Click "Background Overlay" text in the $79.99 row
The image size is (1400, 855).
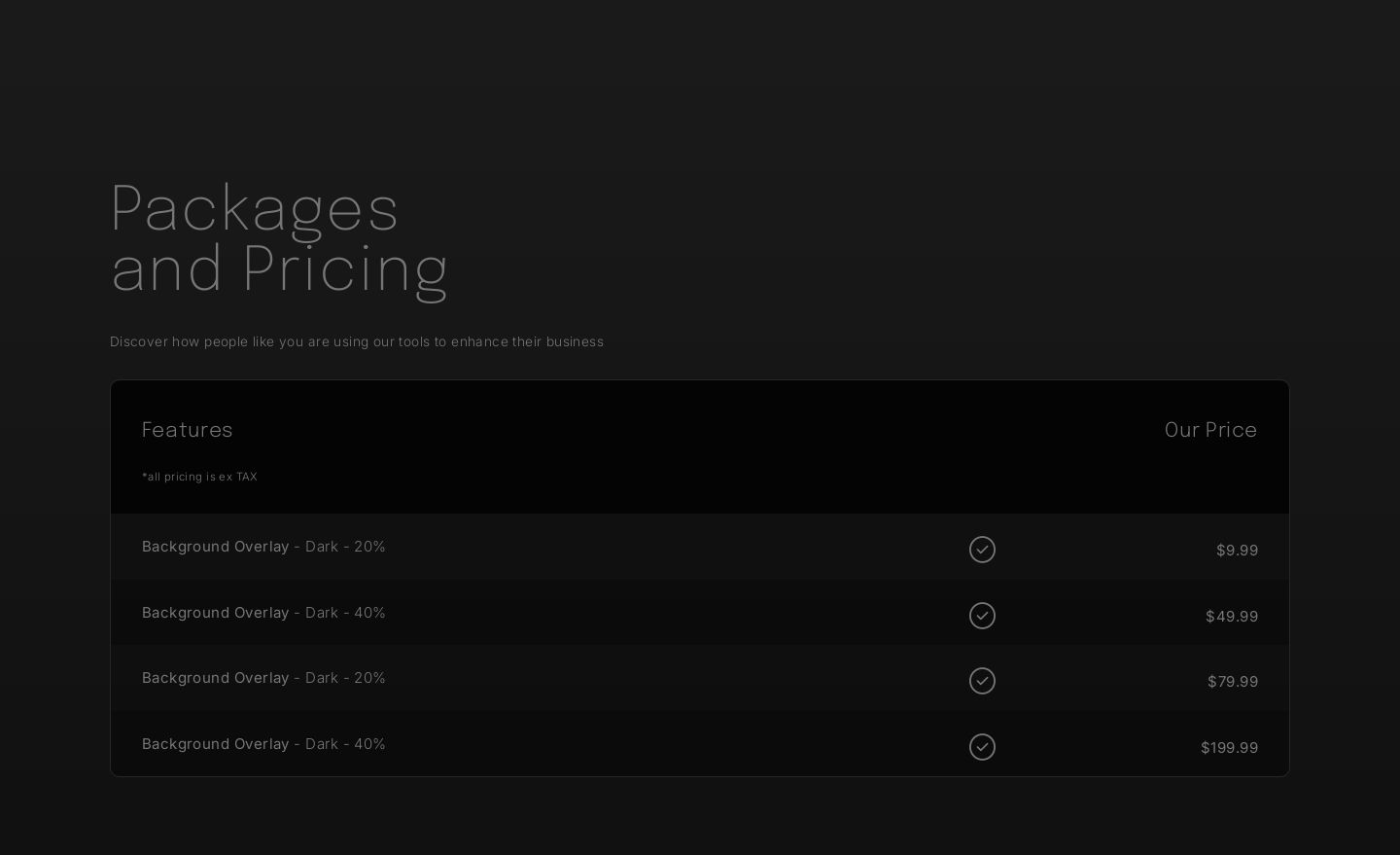(x=215, y=678)
